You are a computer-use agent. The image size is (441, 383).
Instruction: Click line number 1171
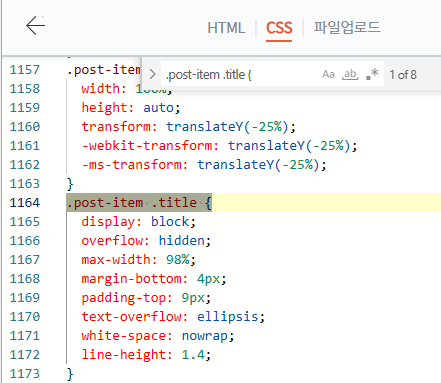click(x=25, y=336)
